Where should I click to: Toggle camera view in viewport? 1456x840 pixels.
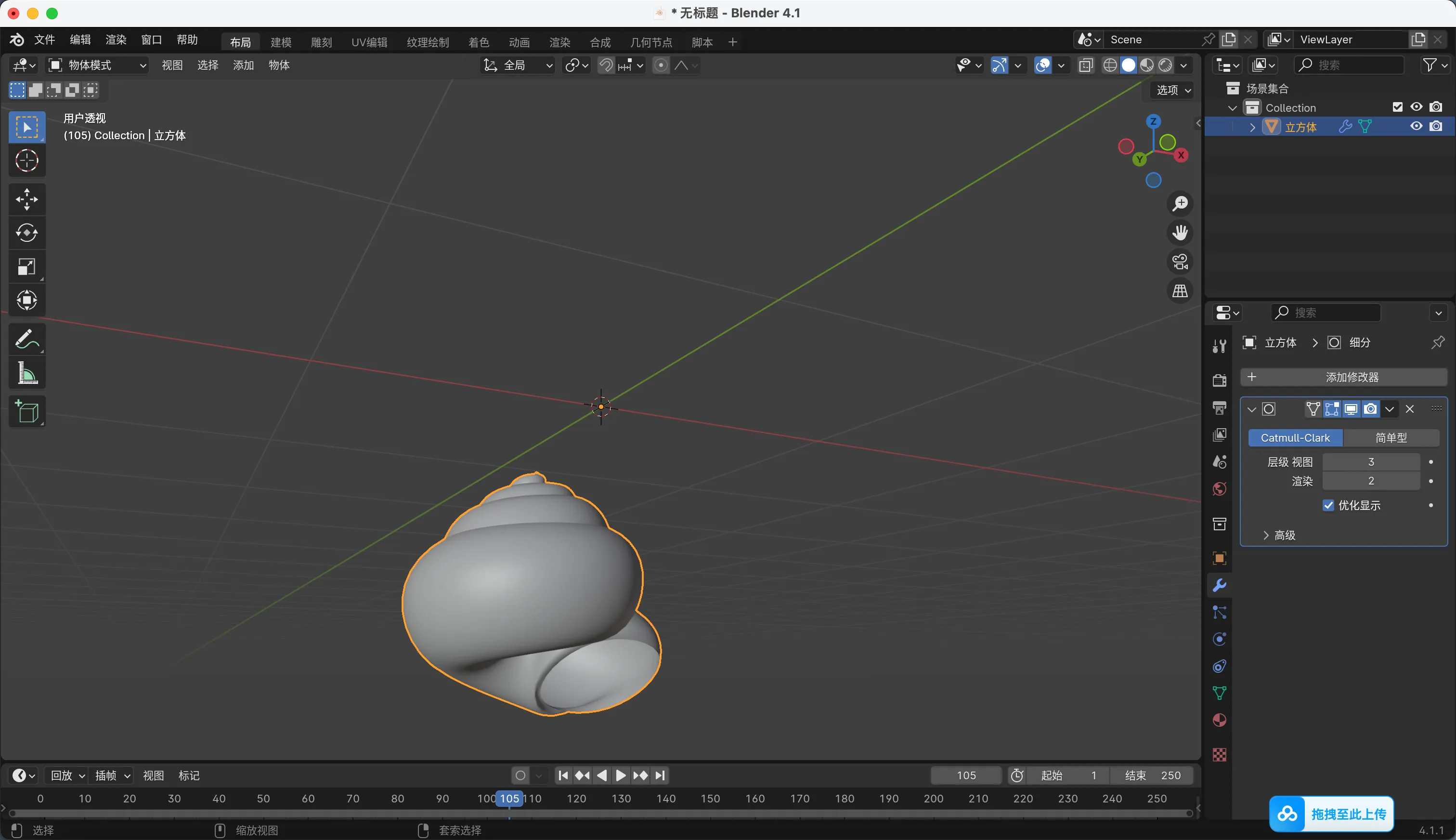pyautogui.click(x=1180, y=262)
